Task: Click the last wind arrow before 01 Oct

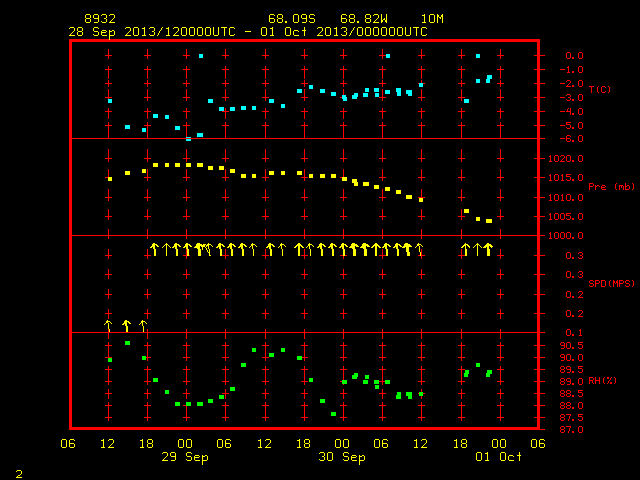Action: point(489,249)
